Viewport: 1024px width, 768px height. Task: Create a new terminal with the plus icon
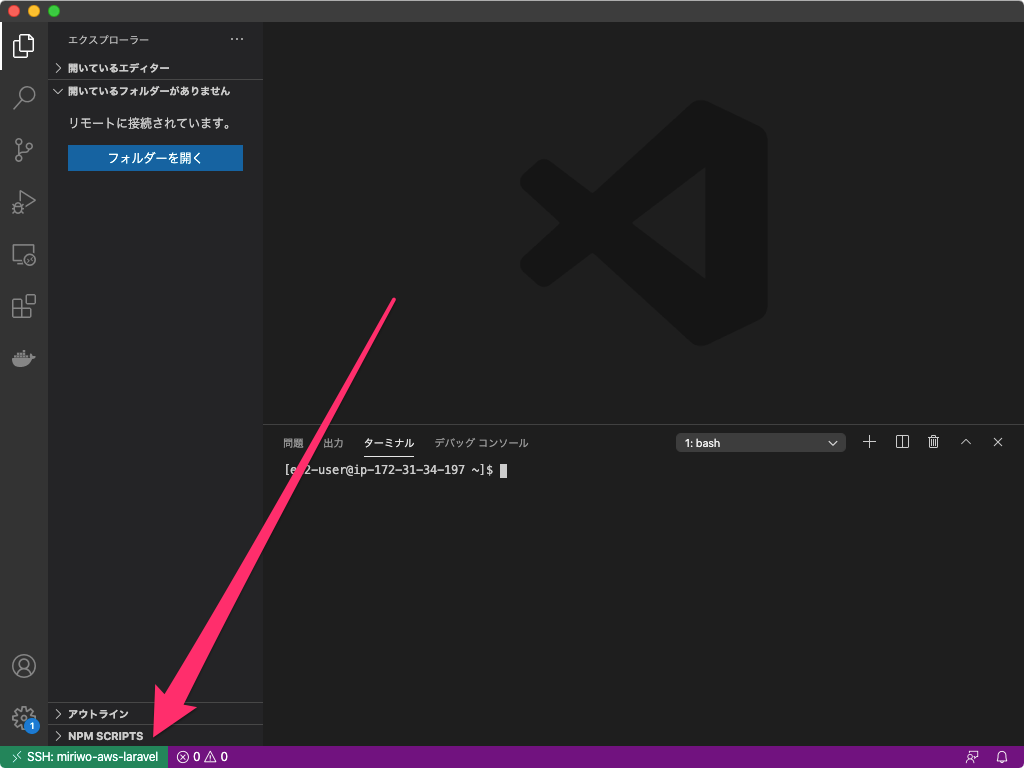[x=869, y=441]
